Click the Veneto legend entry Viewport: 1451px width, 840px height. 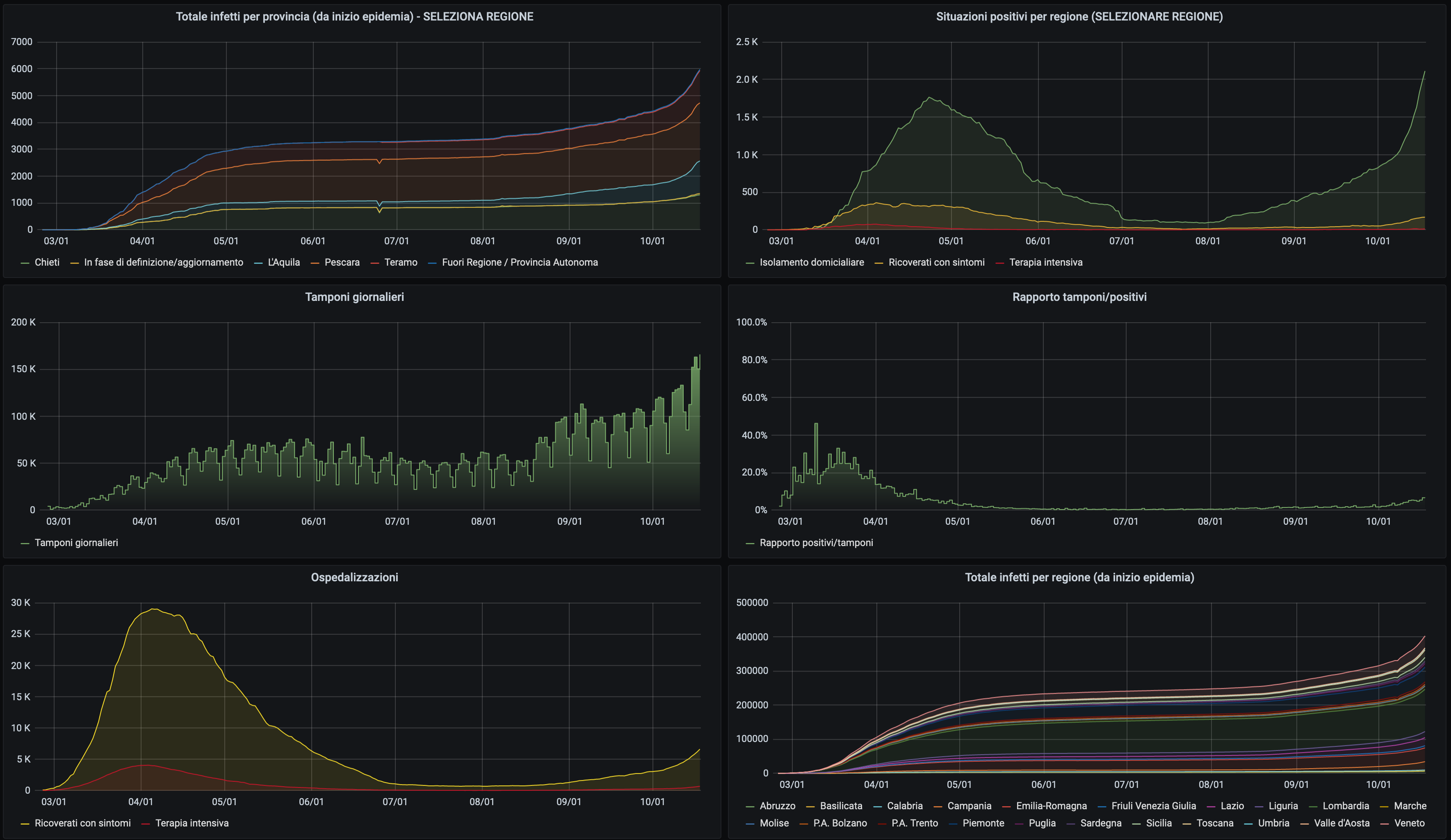pos(1409,823)
